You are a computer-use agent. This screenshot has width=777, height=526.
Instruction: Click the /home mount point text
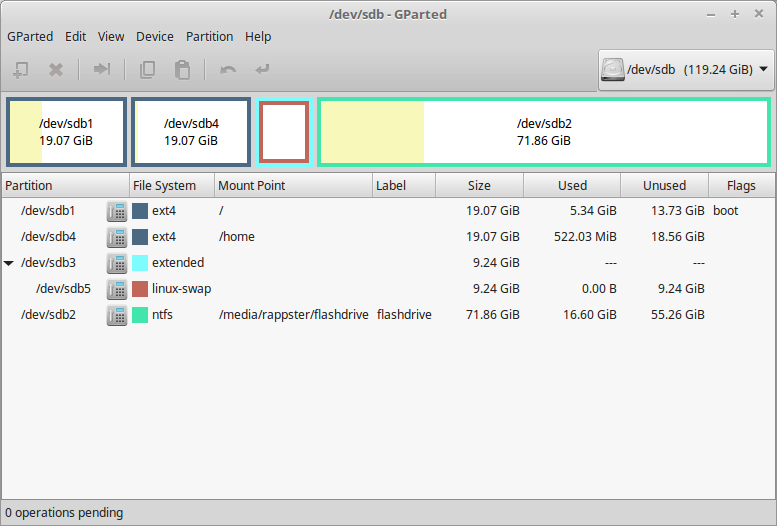[236, 237]
